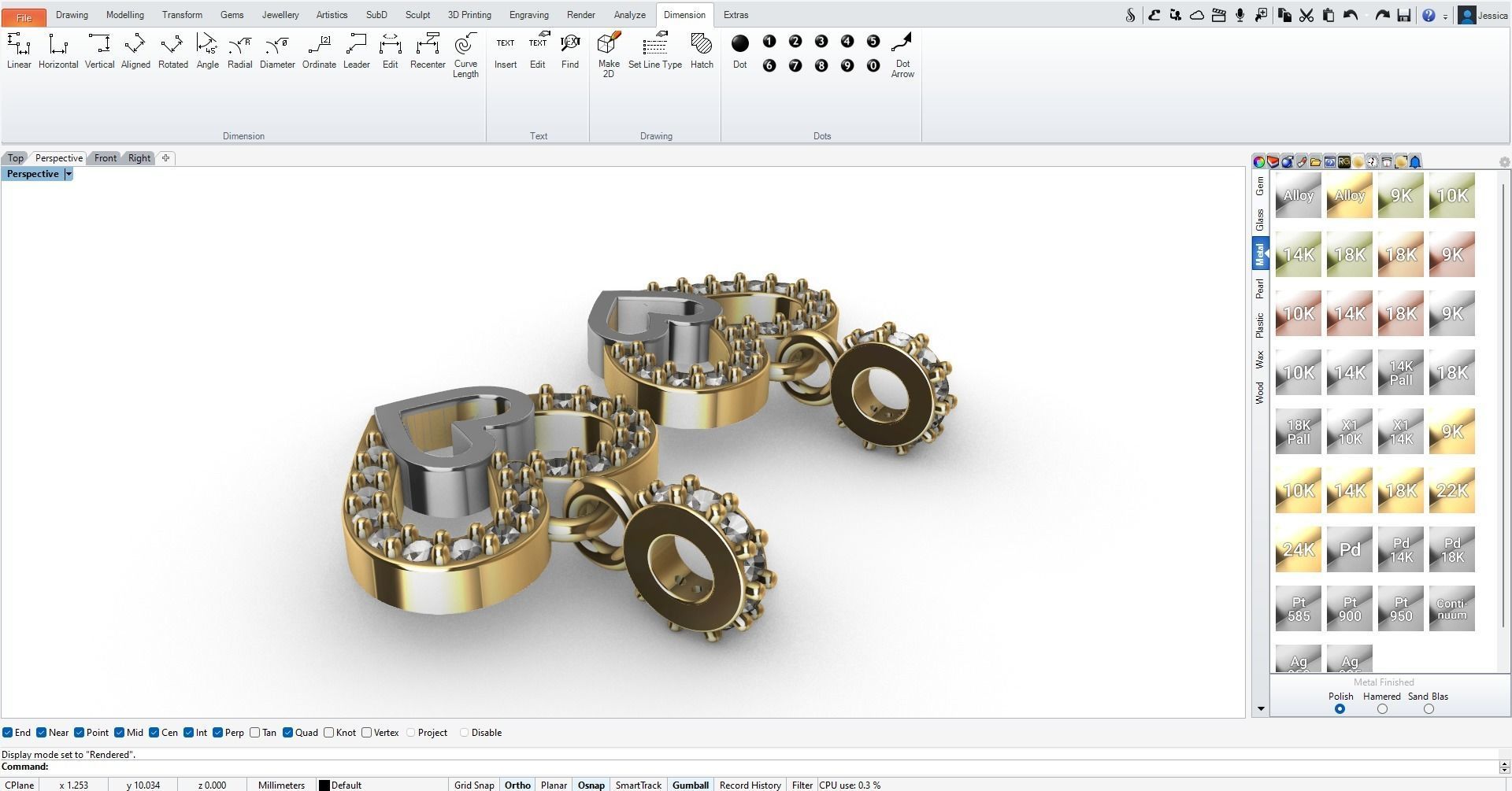
Task: Open the Set Line Type tool
Action: (655, 51)
